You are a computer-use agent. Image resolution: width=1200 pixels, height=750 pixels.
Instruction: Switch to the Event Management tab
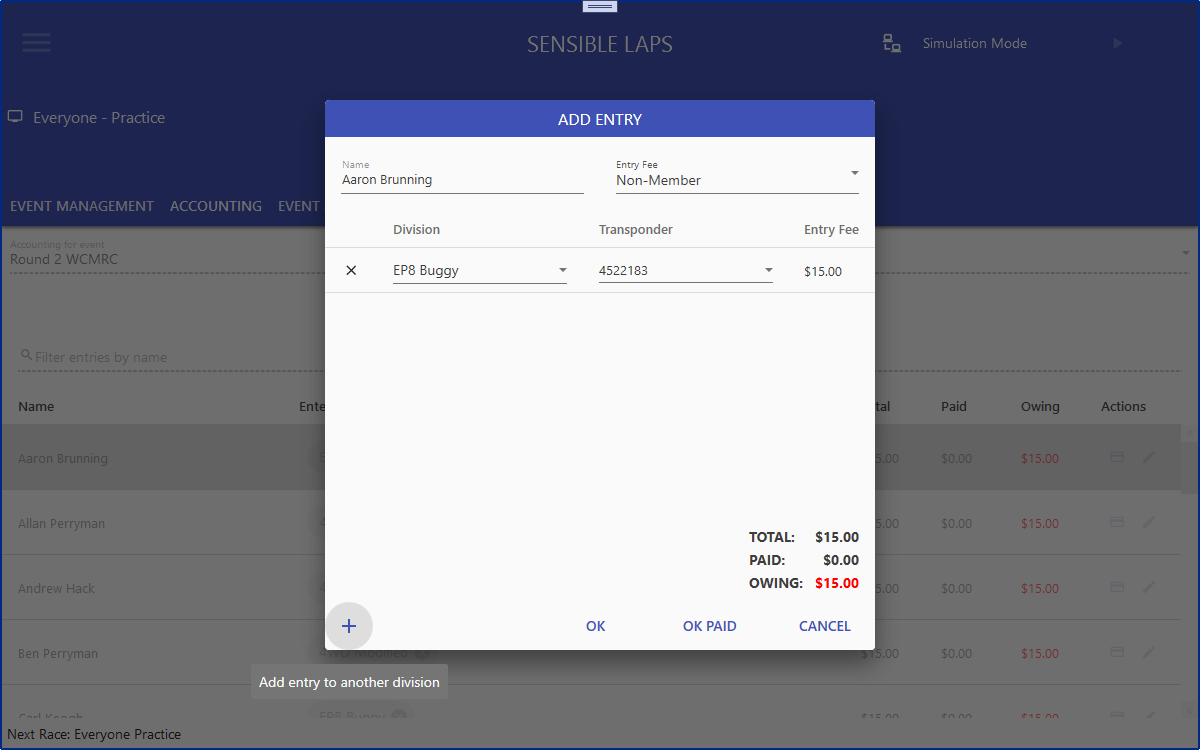82,206
